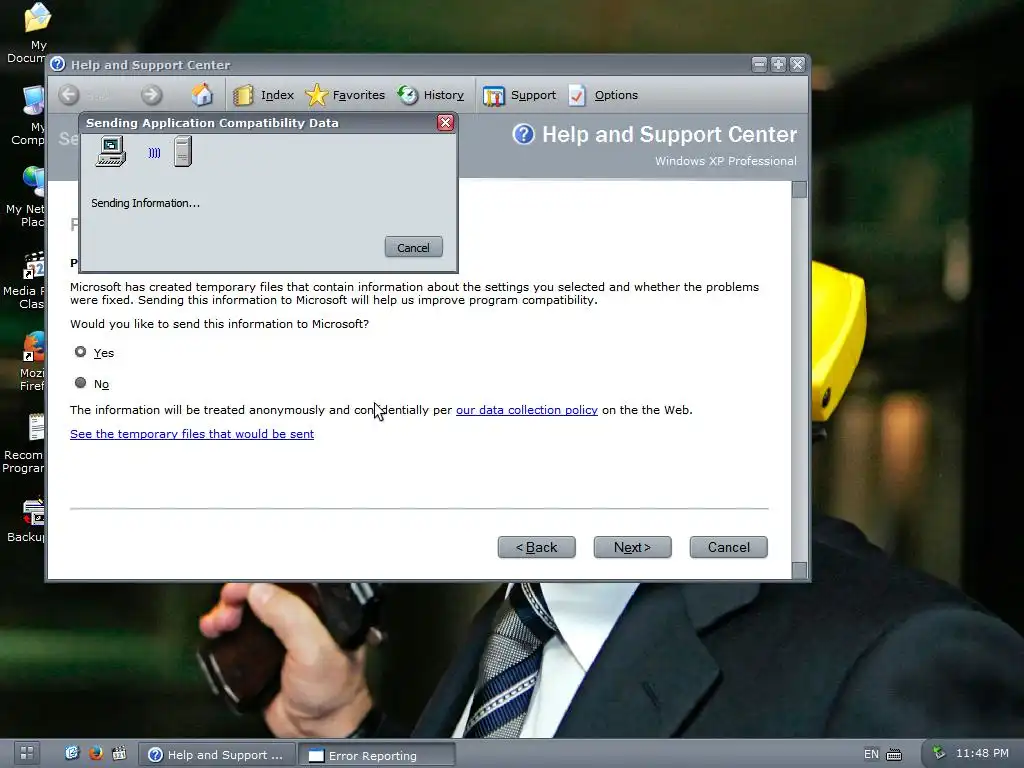Launch Media Player Classic from quick launch
This screenshot has width=1024, height=768.
[x=120, y=753]
